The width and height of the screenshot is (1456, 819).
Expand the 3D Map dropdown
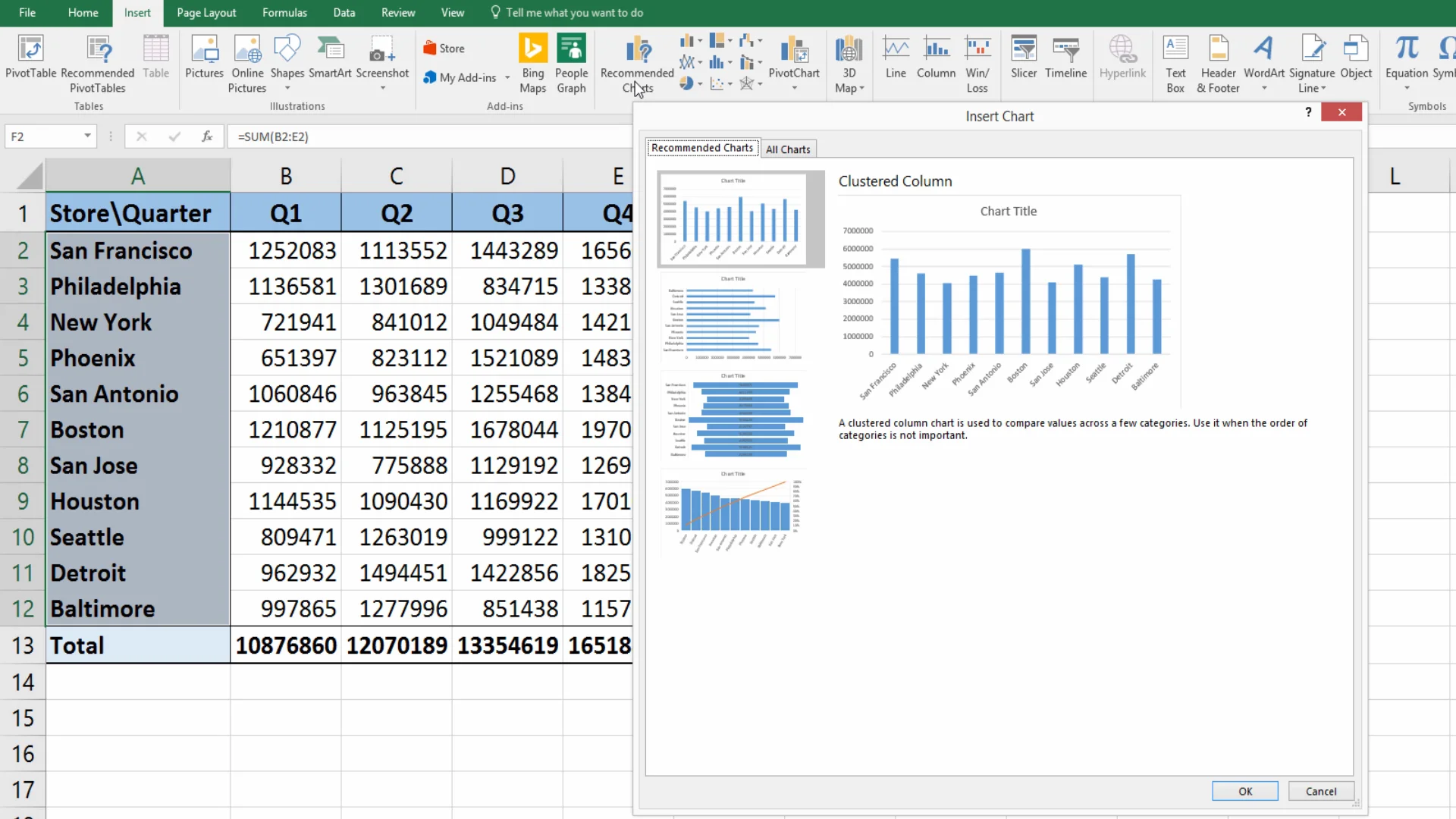pos(861,89)
